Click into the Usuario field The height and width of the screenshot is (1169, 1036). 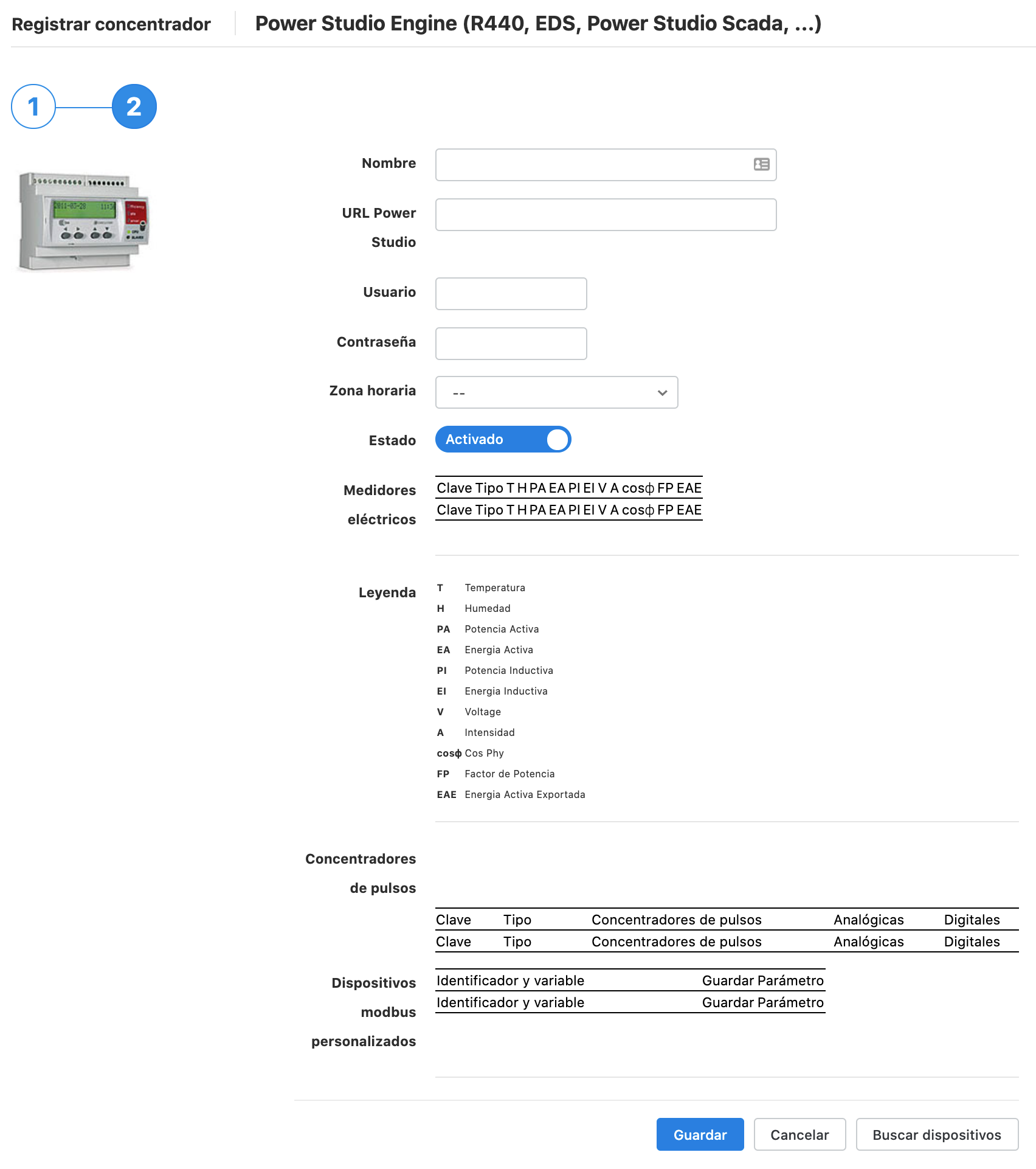[x=511, y=294]
